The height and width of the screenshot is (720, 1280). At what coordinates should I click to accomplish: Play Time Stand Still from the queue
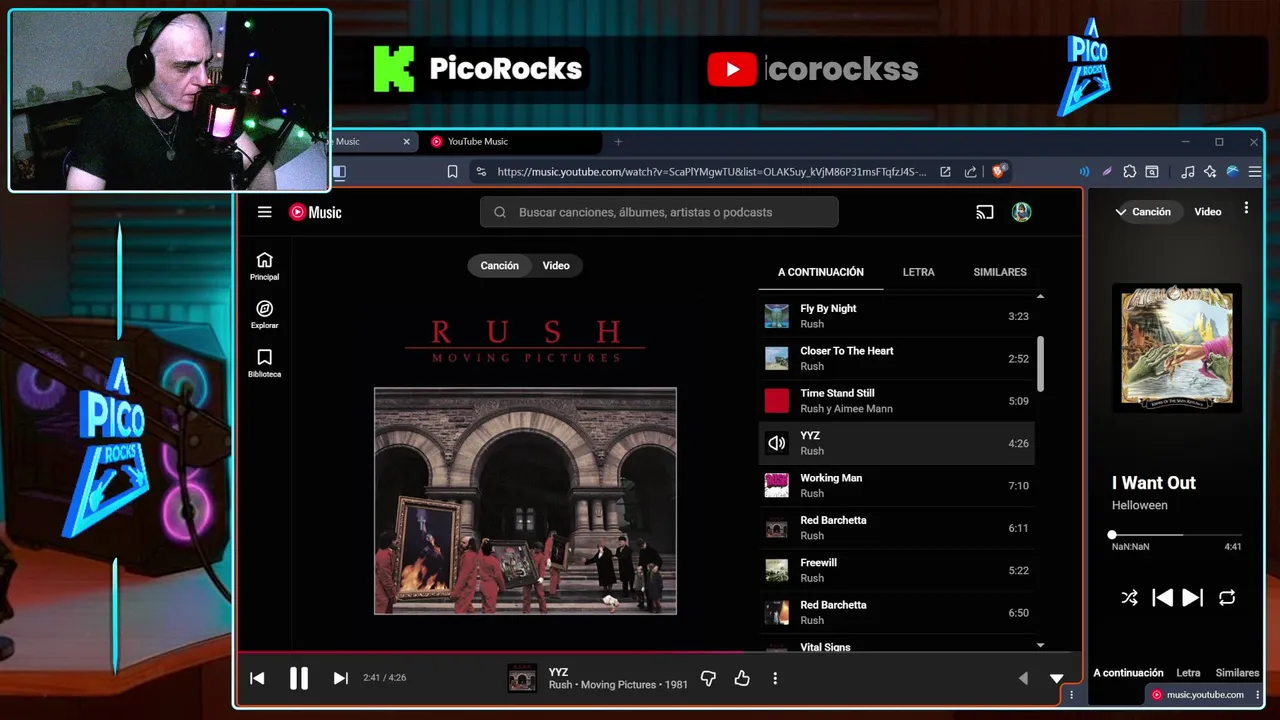tap(897, 401)
